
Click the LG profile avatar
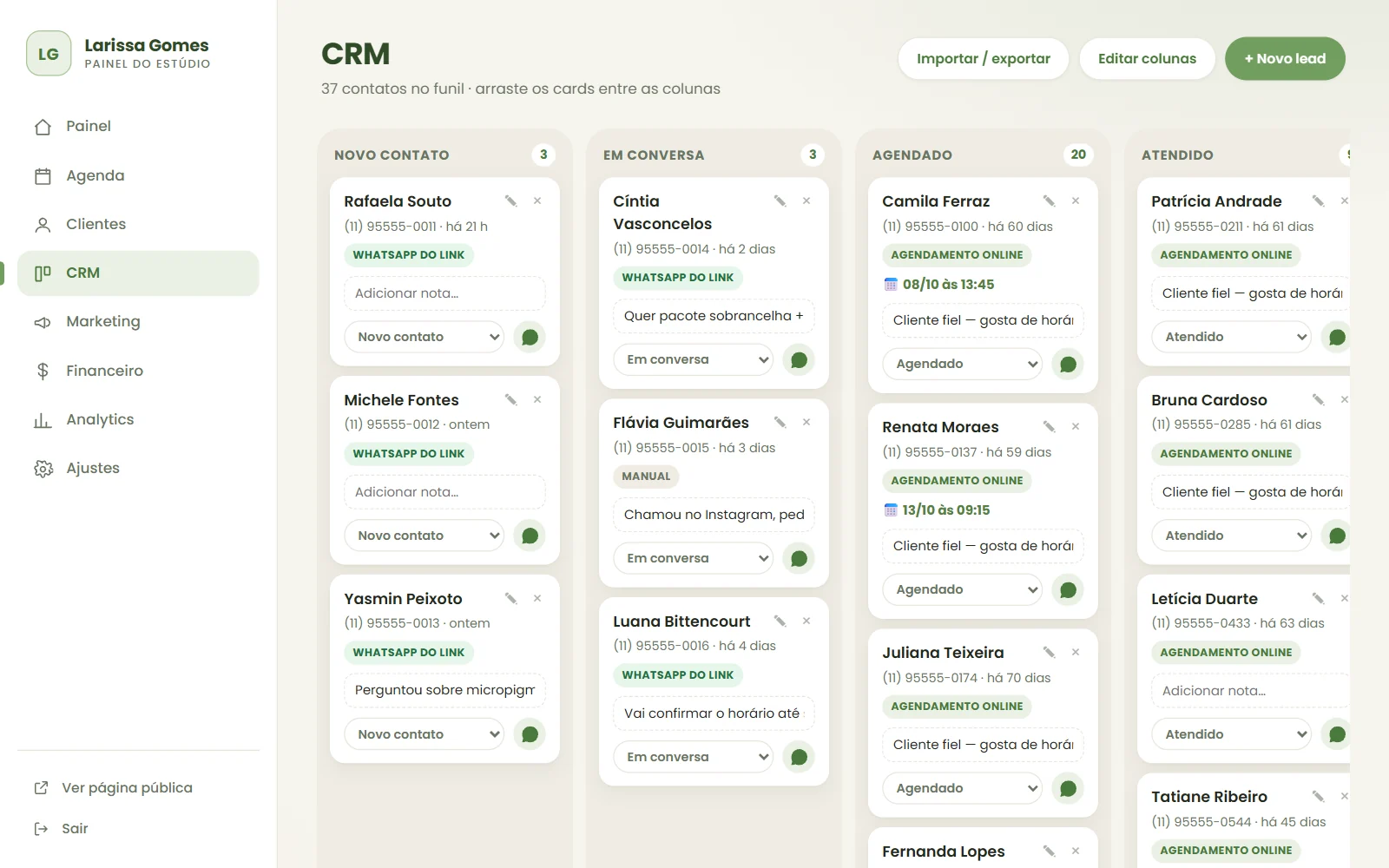tap(49, 54)
